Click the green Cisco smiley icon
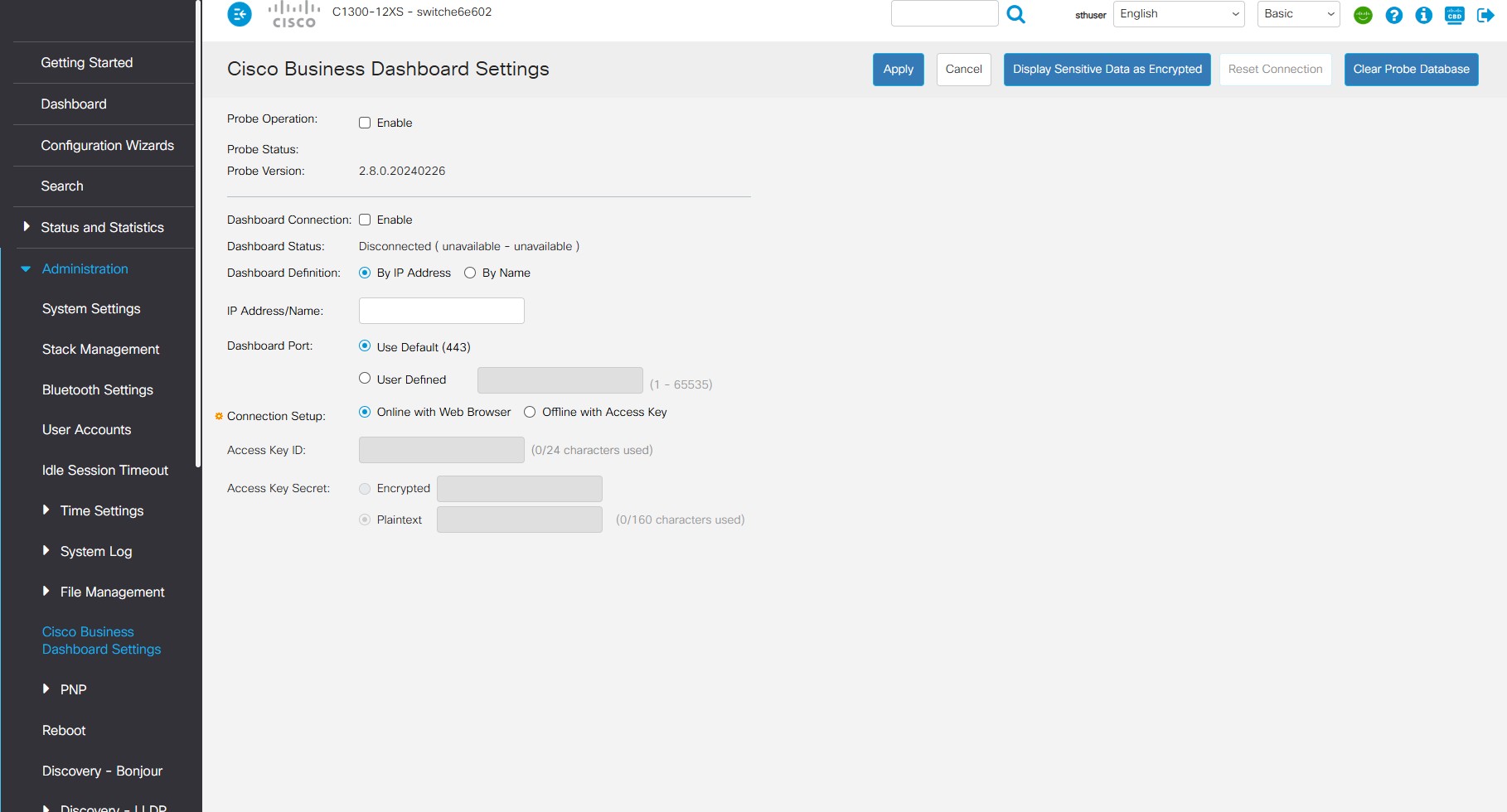Screen dimensions: 1507x812 1363,15
